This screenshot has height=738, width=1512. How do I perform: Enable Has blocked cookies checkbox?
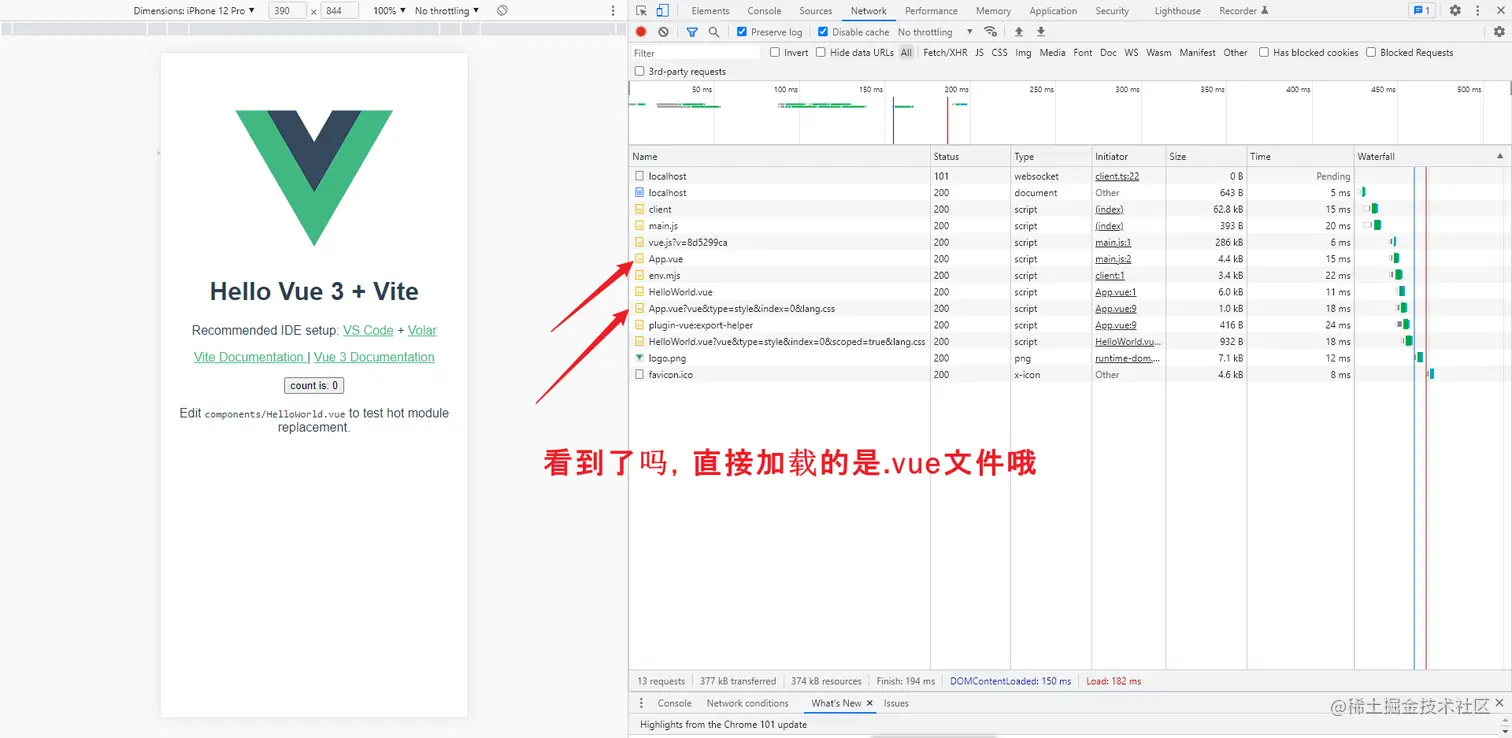coord(1264,52)
